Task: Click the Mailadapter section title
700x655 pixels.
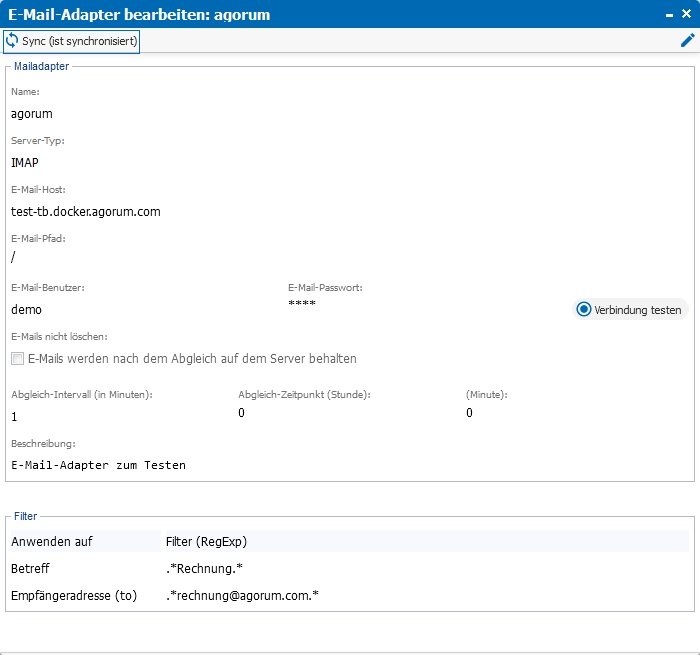Action: tap(42, 66)
